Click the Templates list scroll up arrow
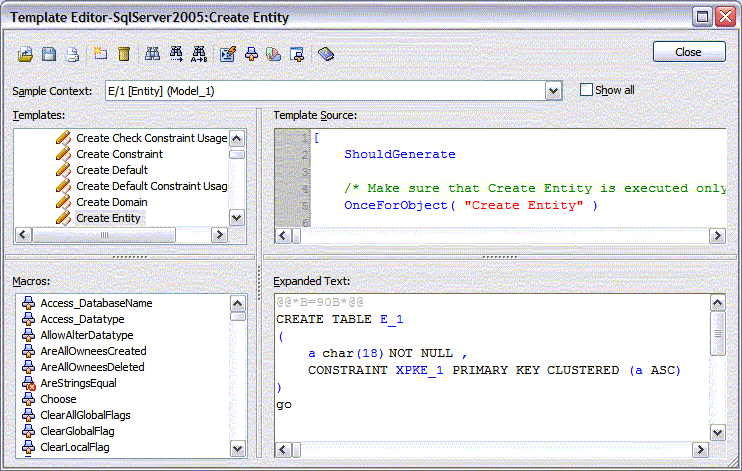The height and width of the screenshot is (471, 742). point(236,138)
